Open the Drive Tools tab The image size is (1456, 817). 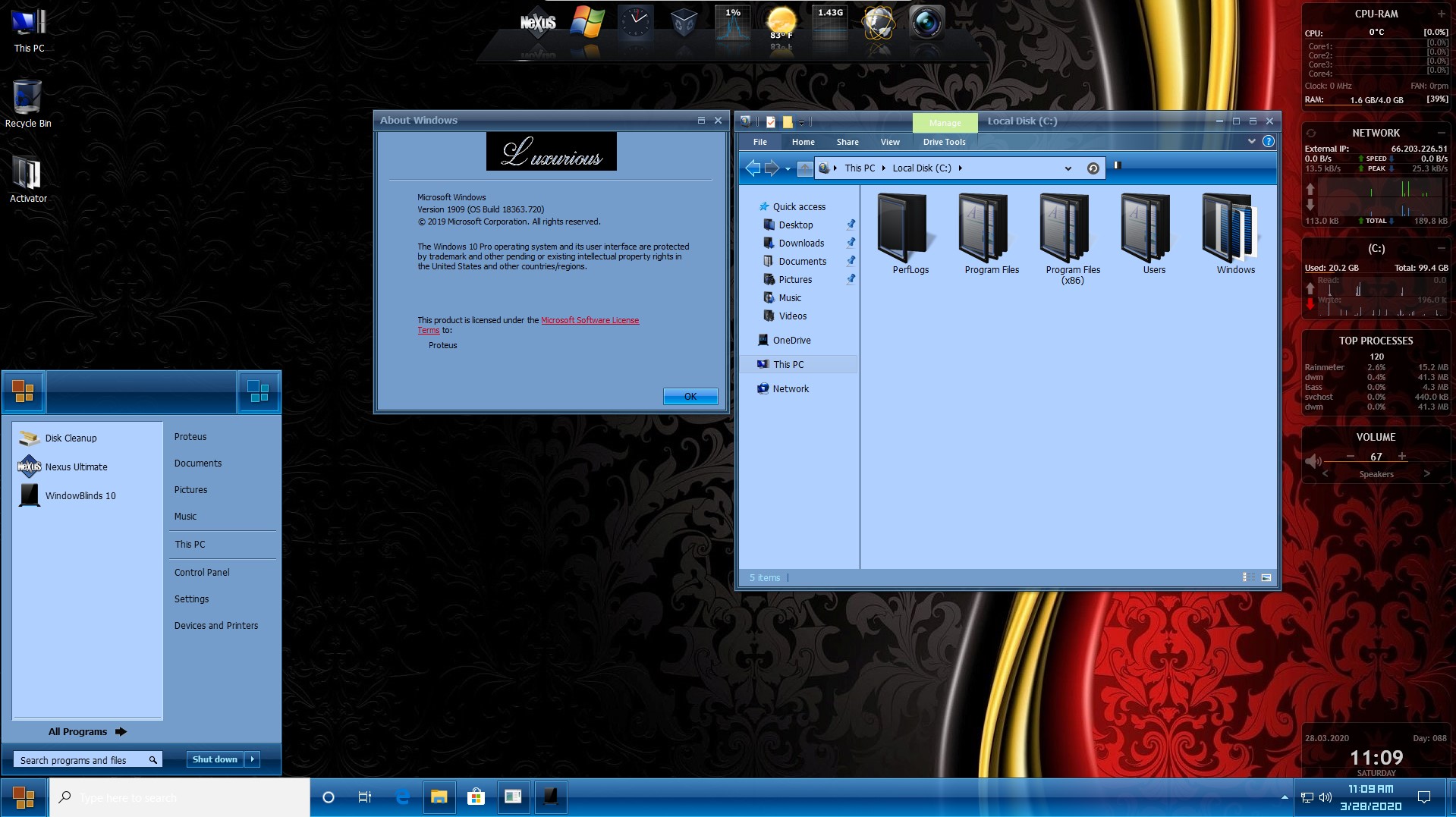pos(944,142)
